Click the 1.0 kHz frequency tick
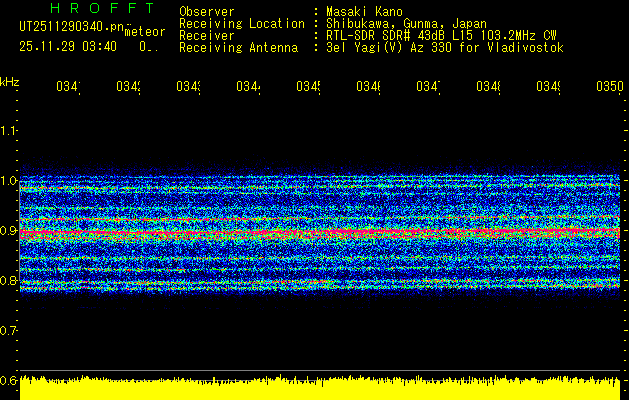Screen dimensions: 629x400 pos(9,181)
